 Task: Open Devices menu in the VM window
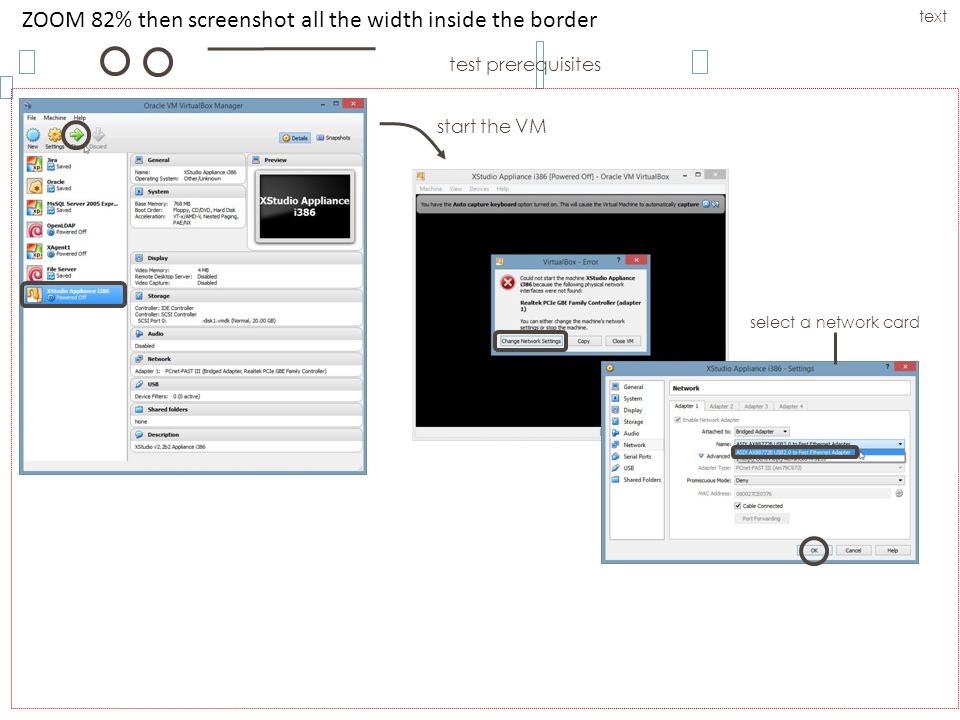479,189
